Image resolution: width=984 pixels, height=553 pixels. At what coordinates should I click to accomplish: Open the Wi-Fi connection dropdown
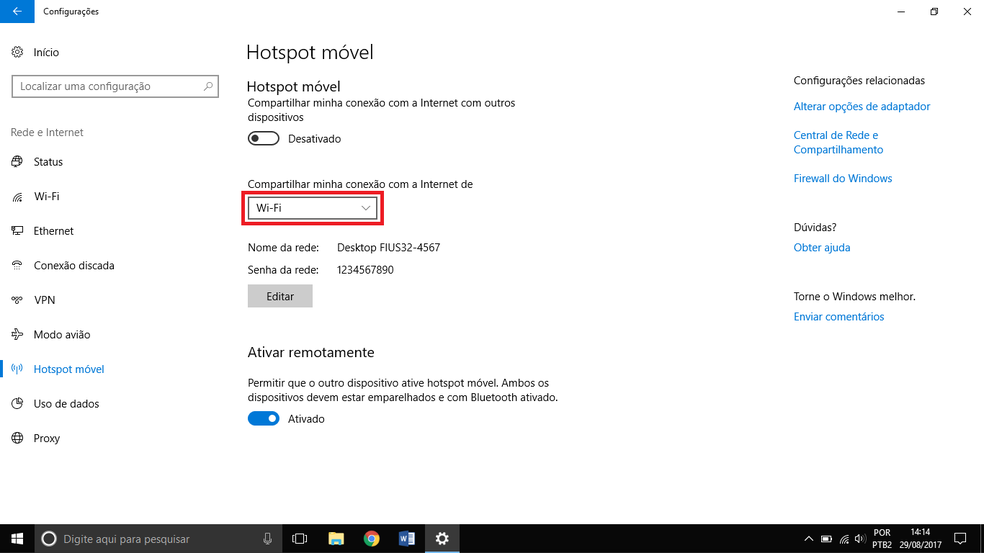(313, 208)
